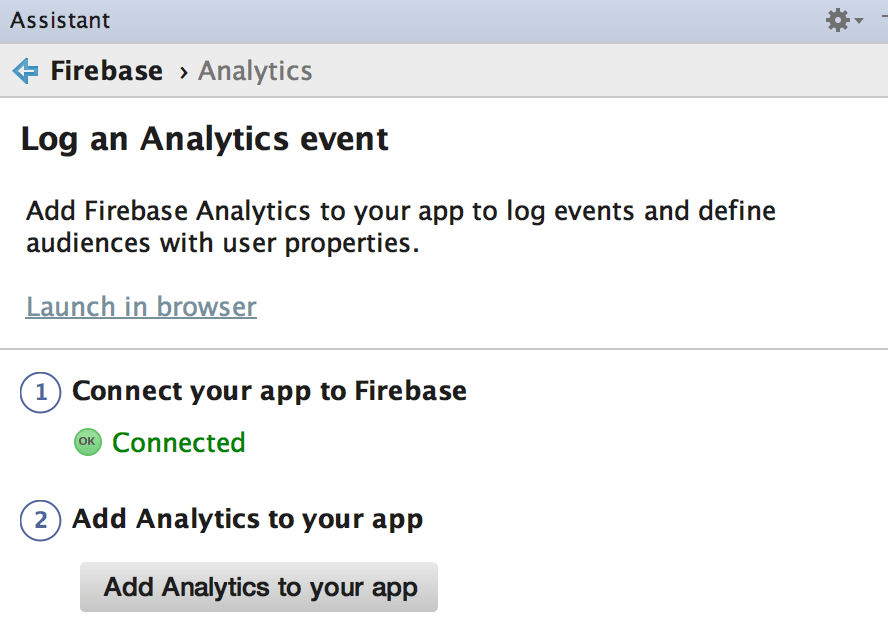Click the blue back arrow icon
Image resolution: width=888 pixels, height=632 pixels.
click(25, 71)
